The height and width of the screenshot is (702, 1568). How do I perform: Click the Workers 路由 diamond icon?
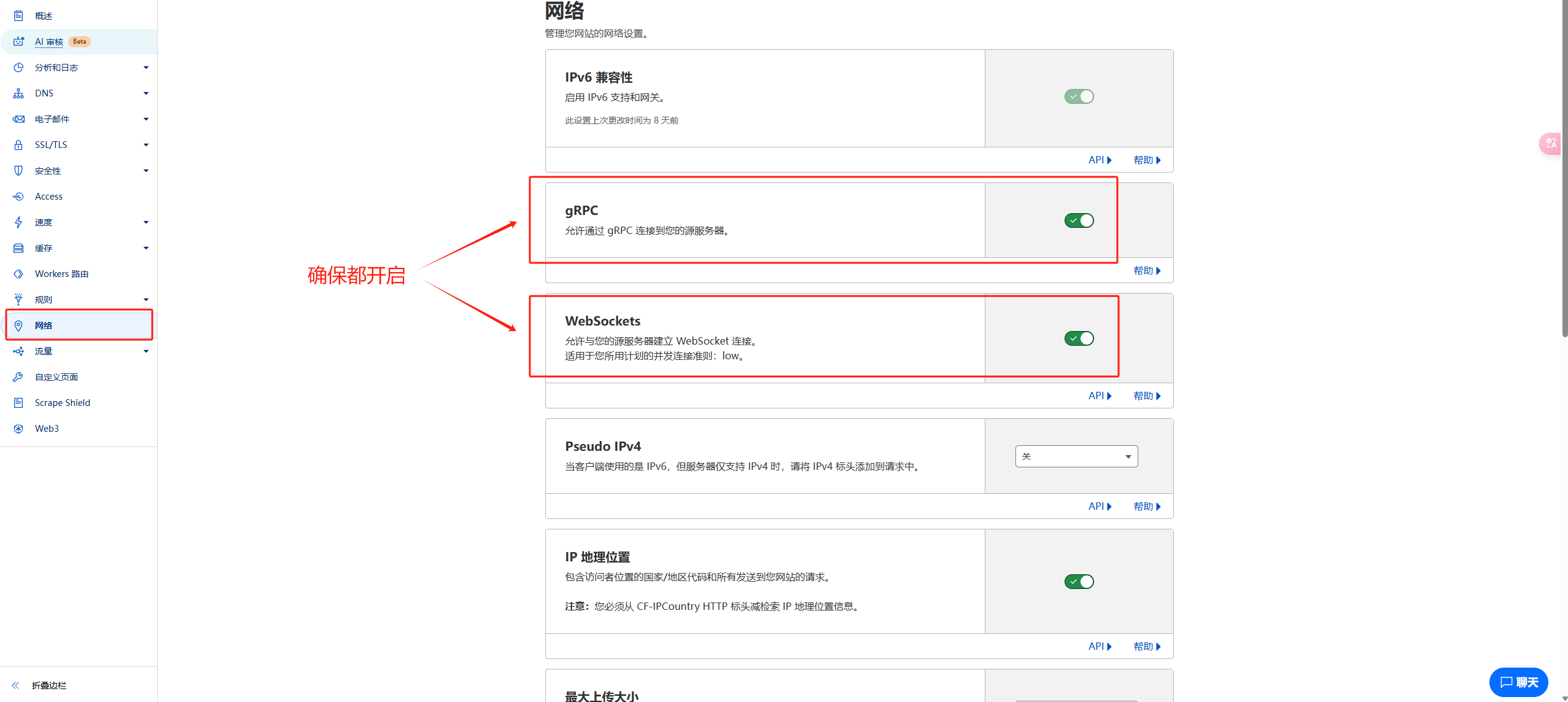click(x=18, y=274)
